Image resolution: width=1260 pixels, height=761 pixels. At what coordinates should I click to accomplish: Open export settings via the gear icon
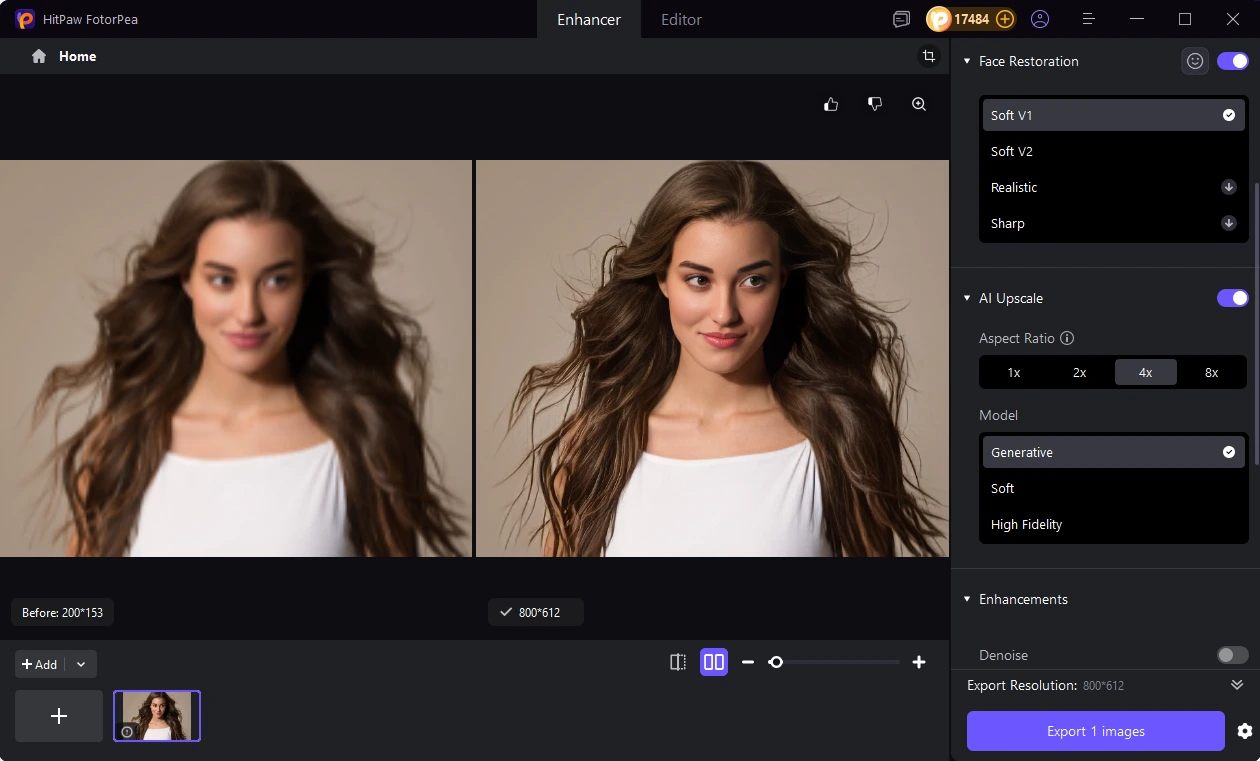pos(1244,730)
